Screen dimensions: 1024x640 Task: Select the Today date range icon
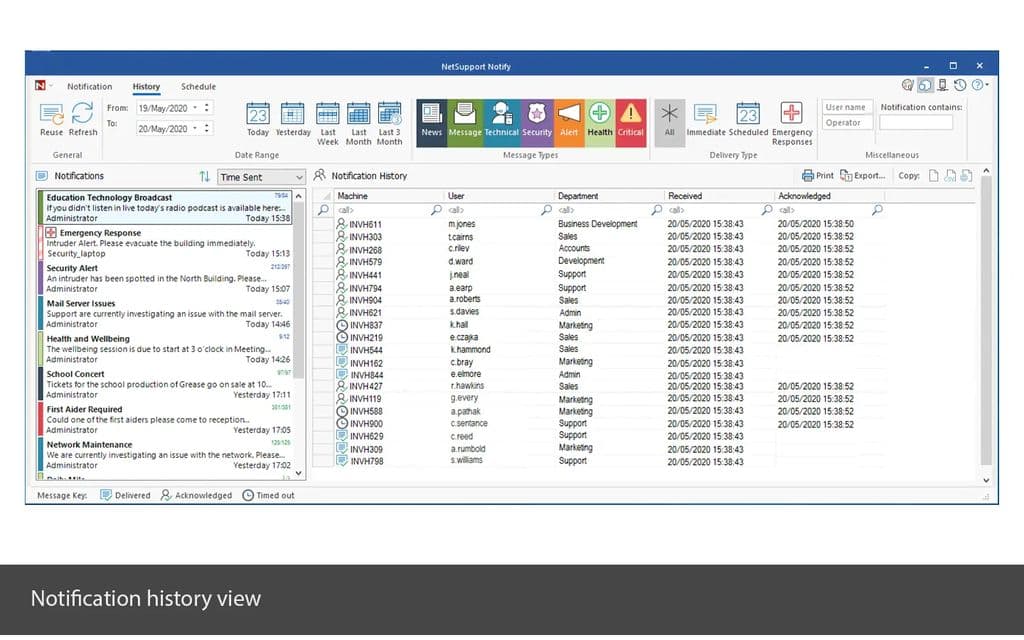(x=258, y=114)
